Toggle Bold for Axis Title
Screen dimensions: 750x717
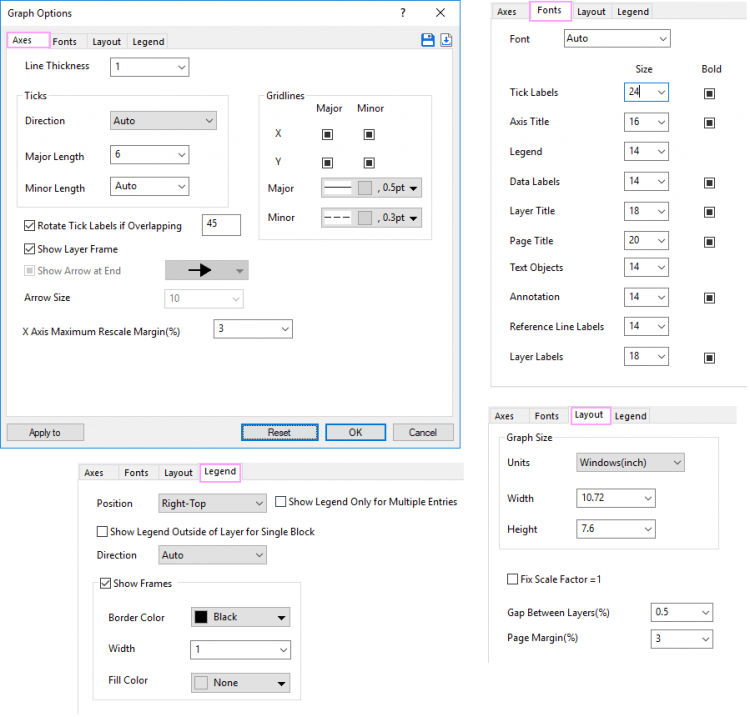(x=709, y=123)
